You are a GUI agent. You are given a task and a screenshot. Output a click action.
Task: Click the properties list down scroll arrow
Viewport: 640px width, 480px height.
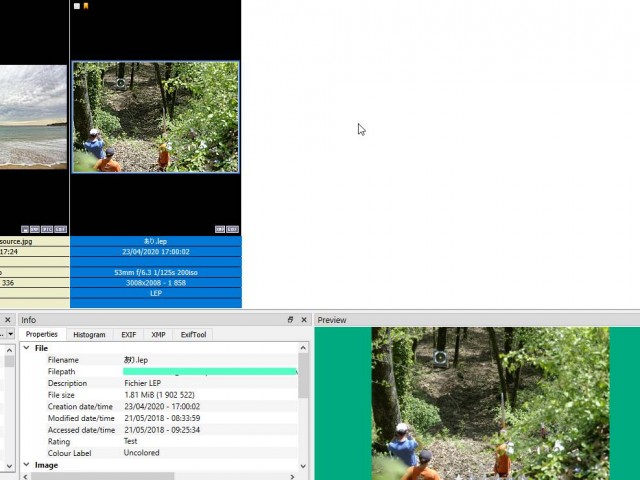pos(303,466)
